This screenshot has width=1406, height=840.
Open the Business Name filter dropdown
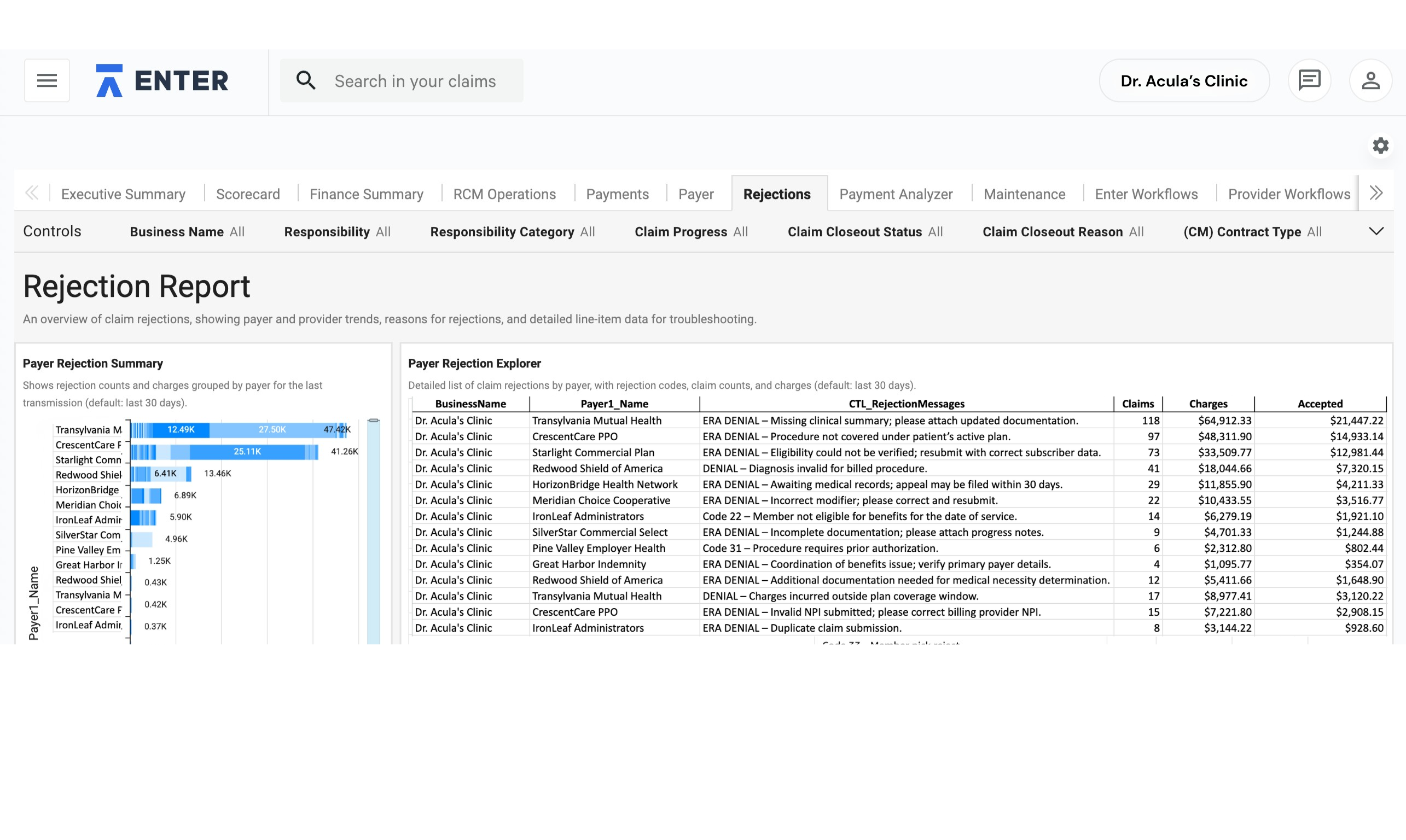187,232
